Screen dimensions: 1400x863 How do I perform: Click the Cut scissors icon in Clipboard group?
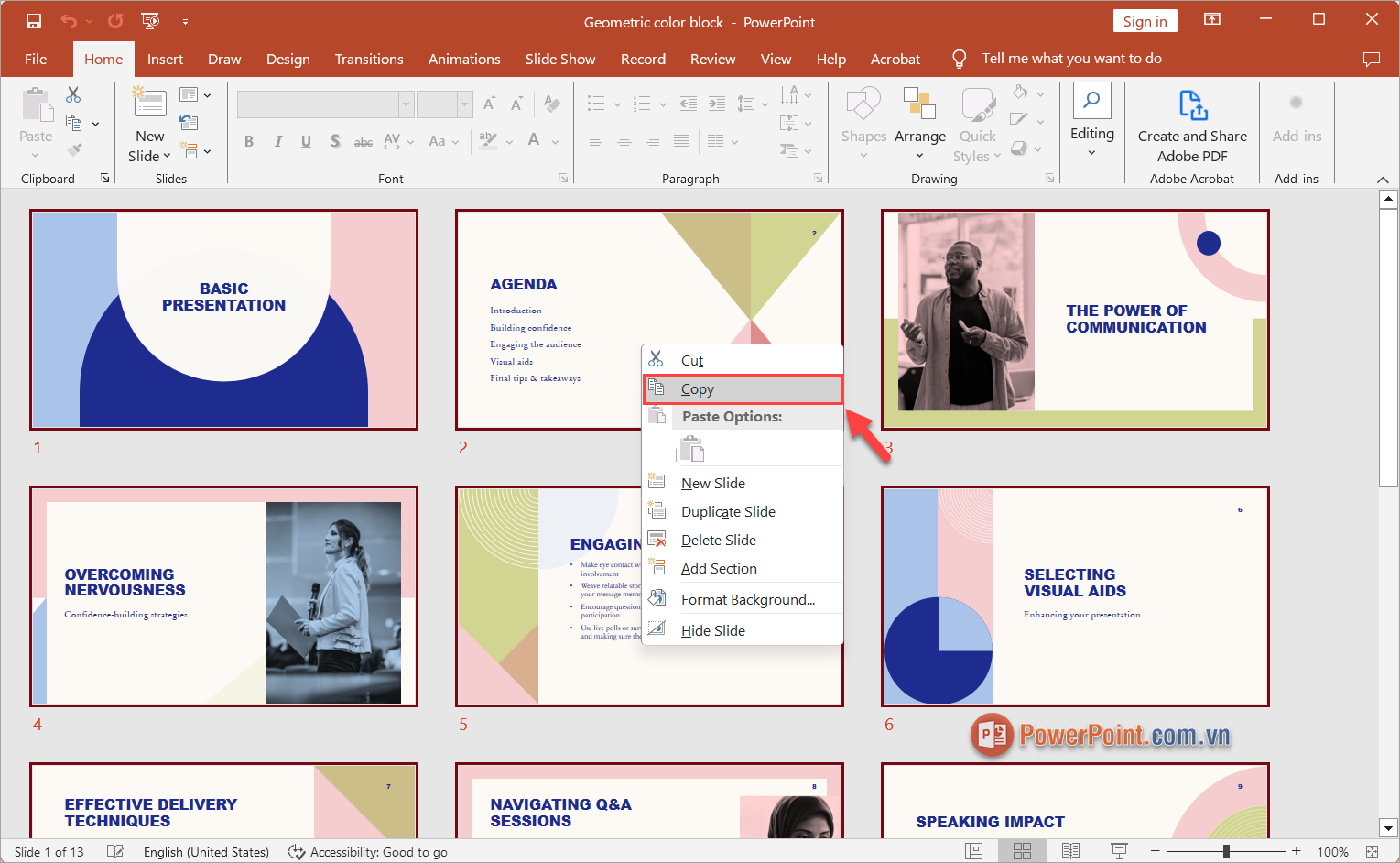pyautogui.click(x=73, y=94)
